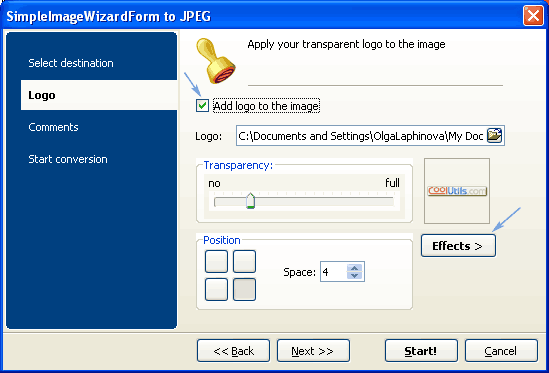Uncheck Add logo to the image

click(202, 105)
